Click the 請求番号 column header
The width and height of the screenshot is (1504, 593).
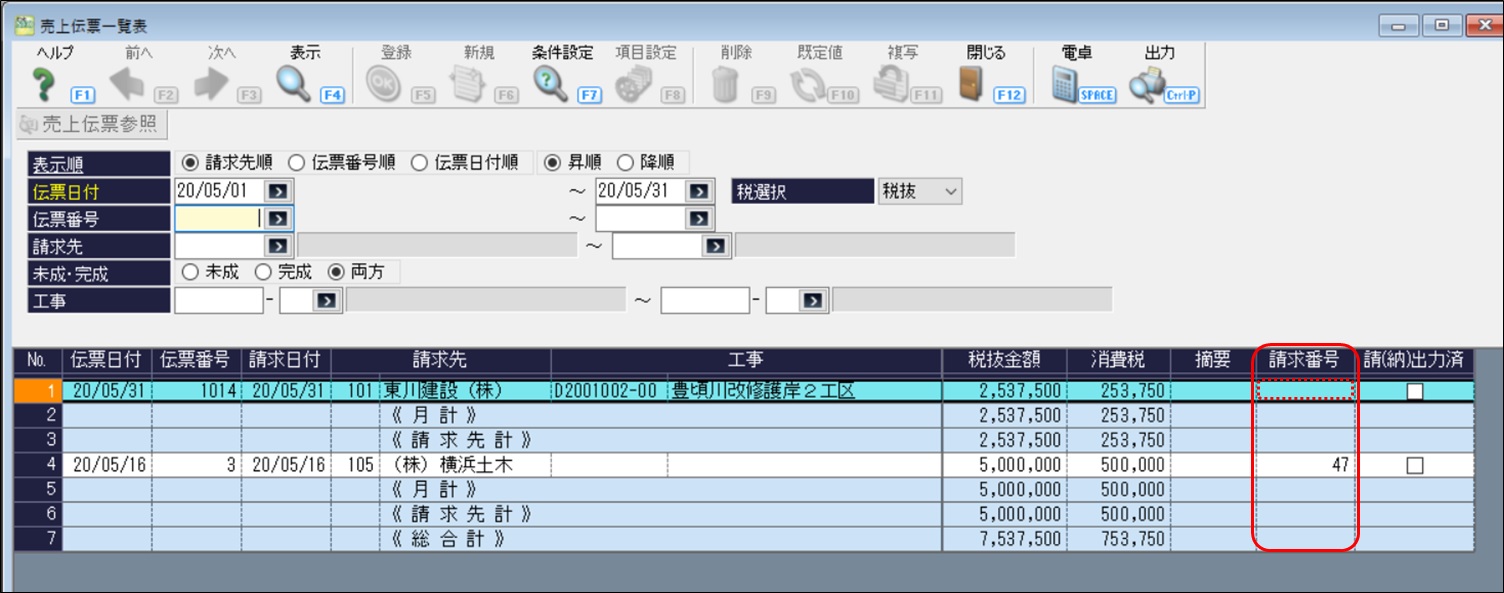pyautogui.click(x=1305, y=360)
